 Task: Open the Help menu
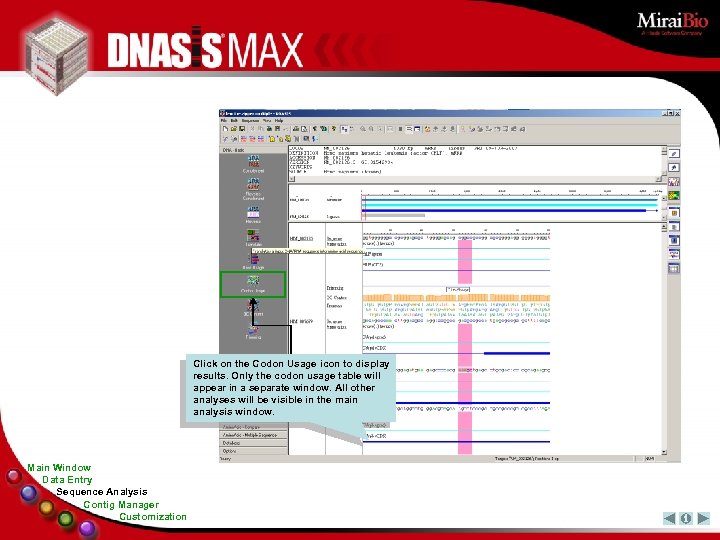pos(279,120)
